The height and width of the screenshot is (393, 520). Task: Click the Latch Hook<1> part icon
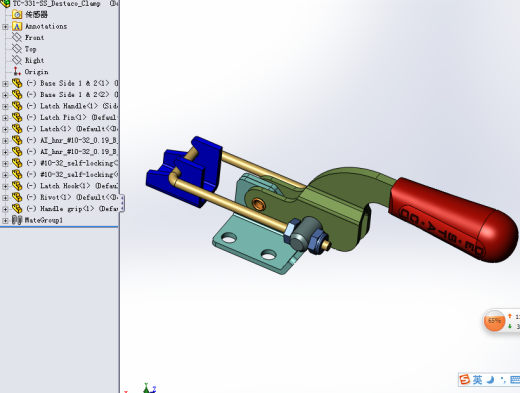[17, 186]
